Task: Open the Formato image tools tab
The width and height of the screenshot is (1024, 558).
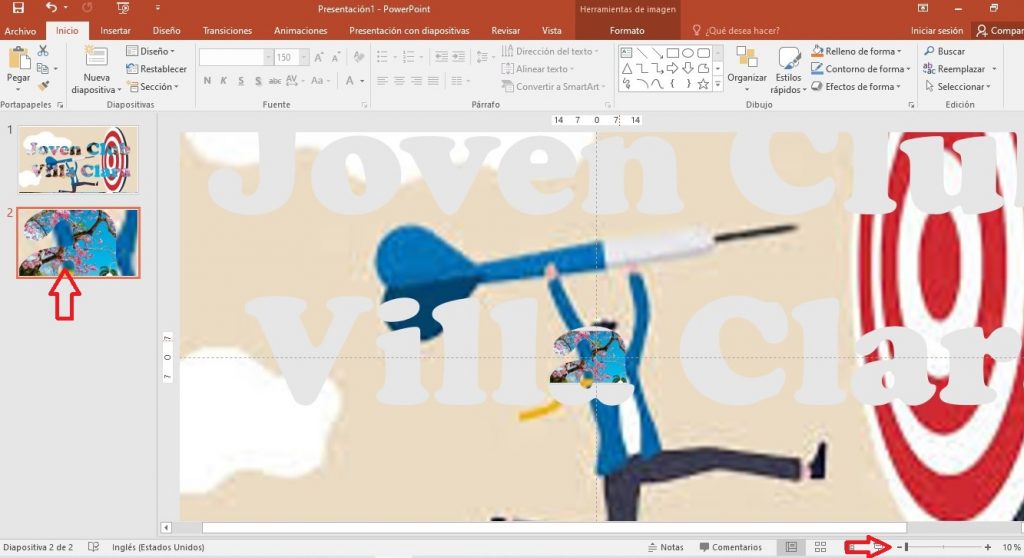Action: [627, 31]
